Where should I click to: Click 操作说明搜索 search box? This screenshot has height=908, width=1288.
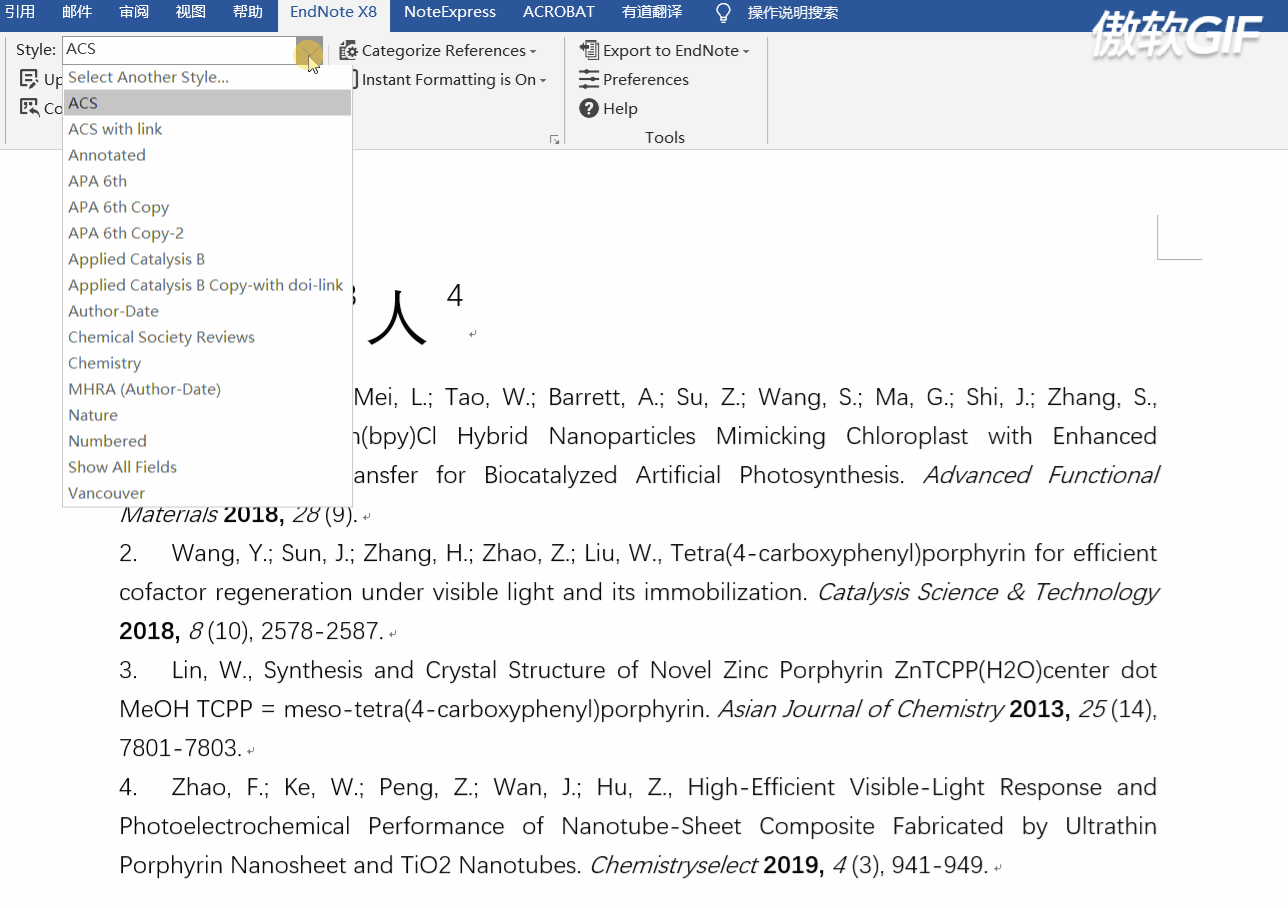pos(793,13)
